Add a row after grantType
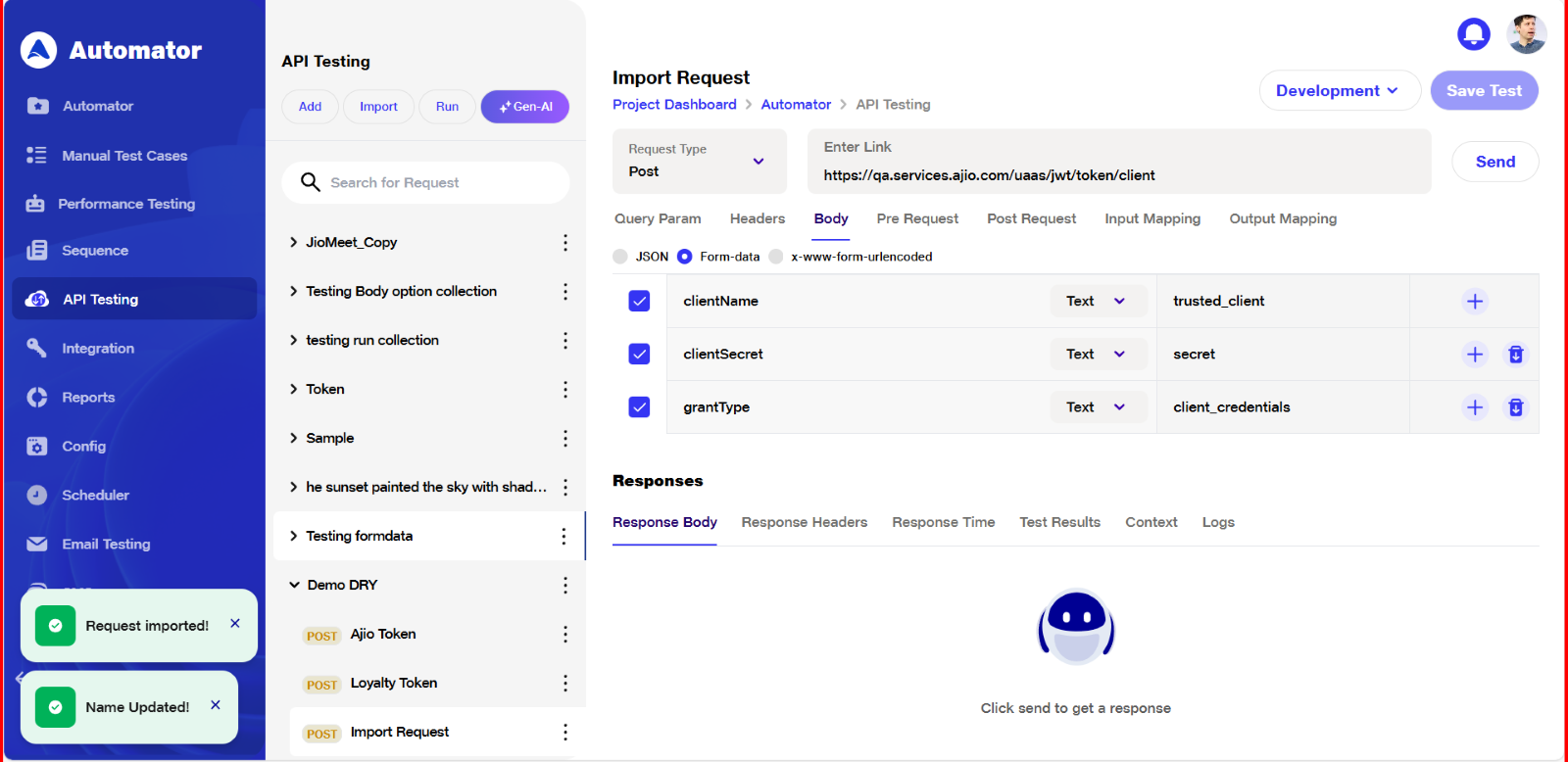 (x=1474, y=407)
